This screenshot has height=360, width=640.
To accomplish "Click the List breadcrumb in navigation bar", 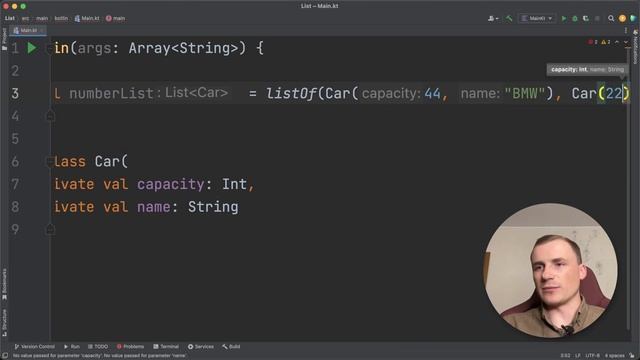I will point(10,18).
